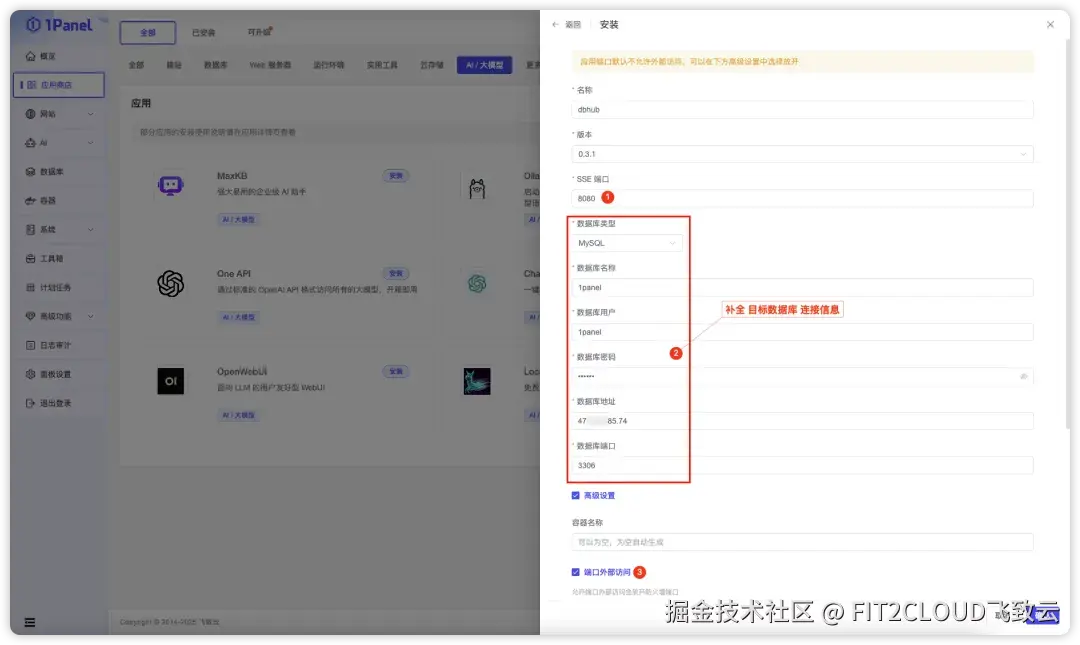
Task: Click the 数据库端口 field with 3306
Action: coord(802,465)
